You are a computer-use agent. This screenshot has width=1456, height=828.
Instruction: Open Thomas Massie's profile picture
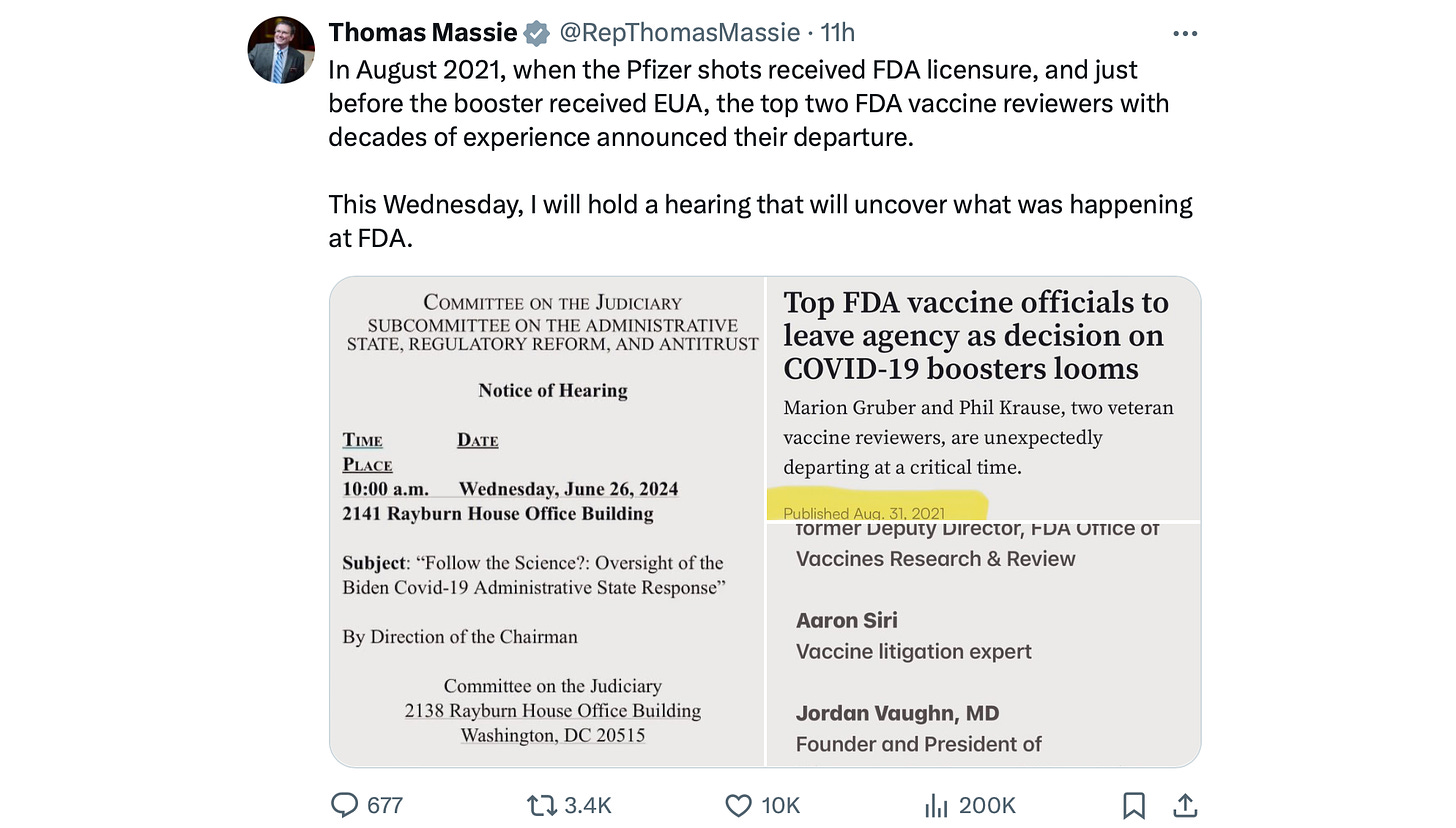tap(281, 50)
